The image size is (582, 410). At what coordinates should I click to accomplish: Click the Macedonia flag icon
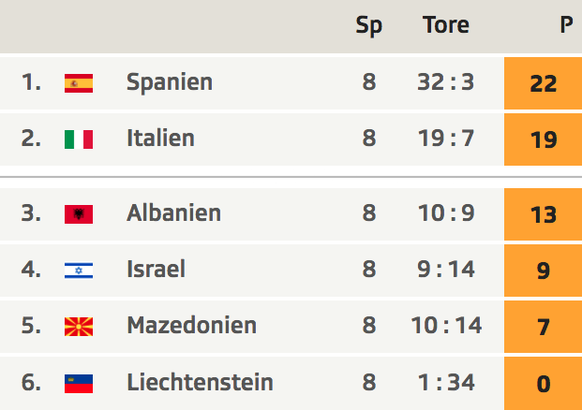click(x=79, y=327)
